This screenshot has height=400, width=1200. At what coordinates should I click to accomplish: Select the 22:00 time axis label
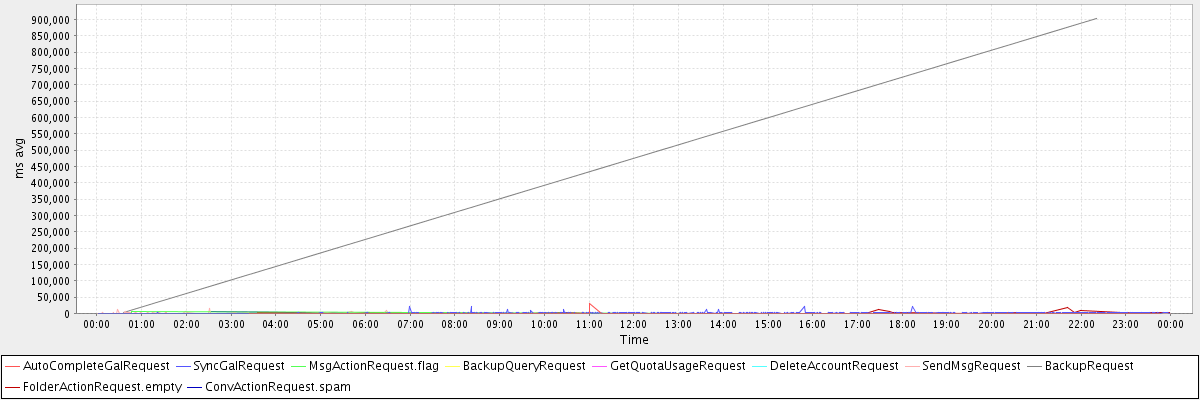click(1081, 324)
